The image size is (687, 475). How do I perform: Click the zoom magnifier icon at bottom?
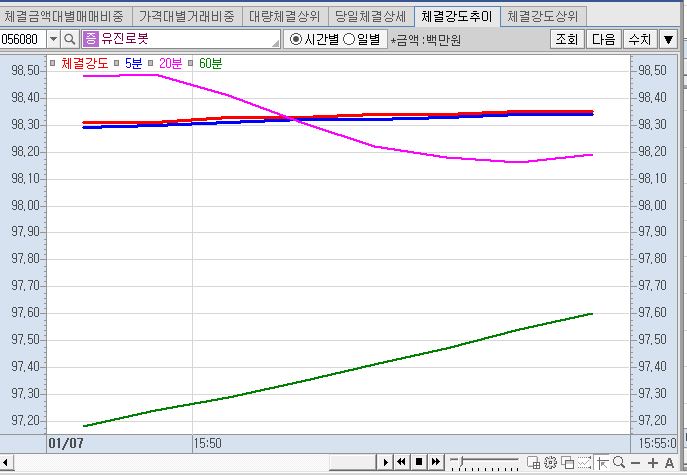619,462
